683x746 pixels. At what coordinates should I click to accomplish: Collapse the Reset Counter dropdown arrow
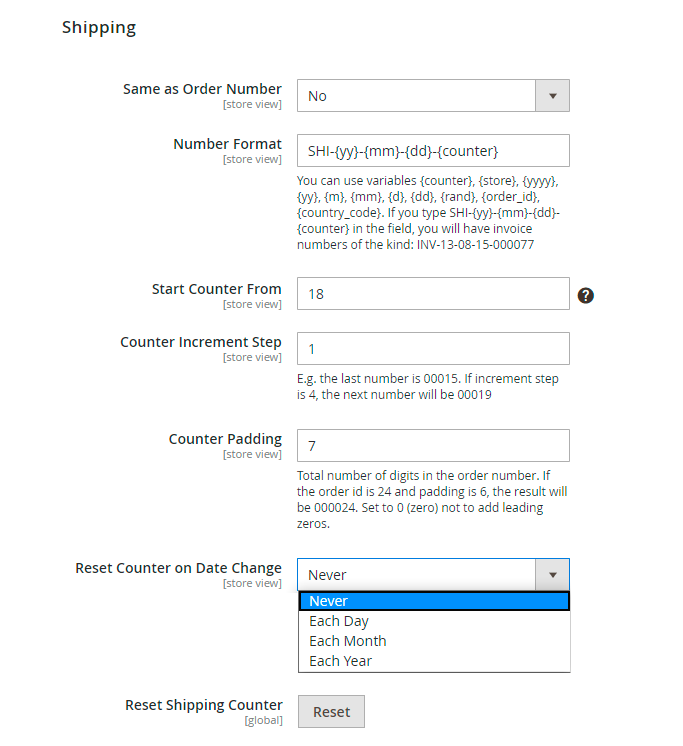552,575
